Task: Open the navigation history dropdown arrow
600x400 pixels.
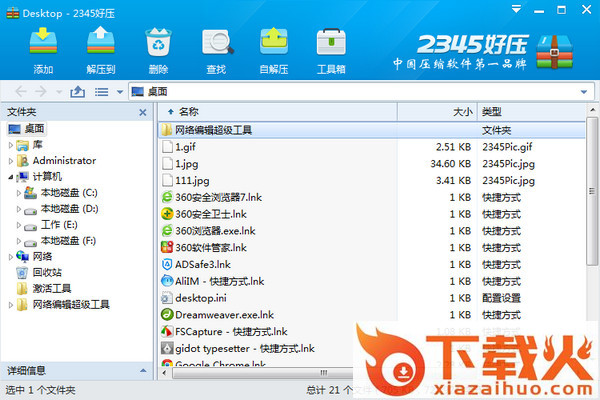Action: [59, 92]
